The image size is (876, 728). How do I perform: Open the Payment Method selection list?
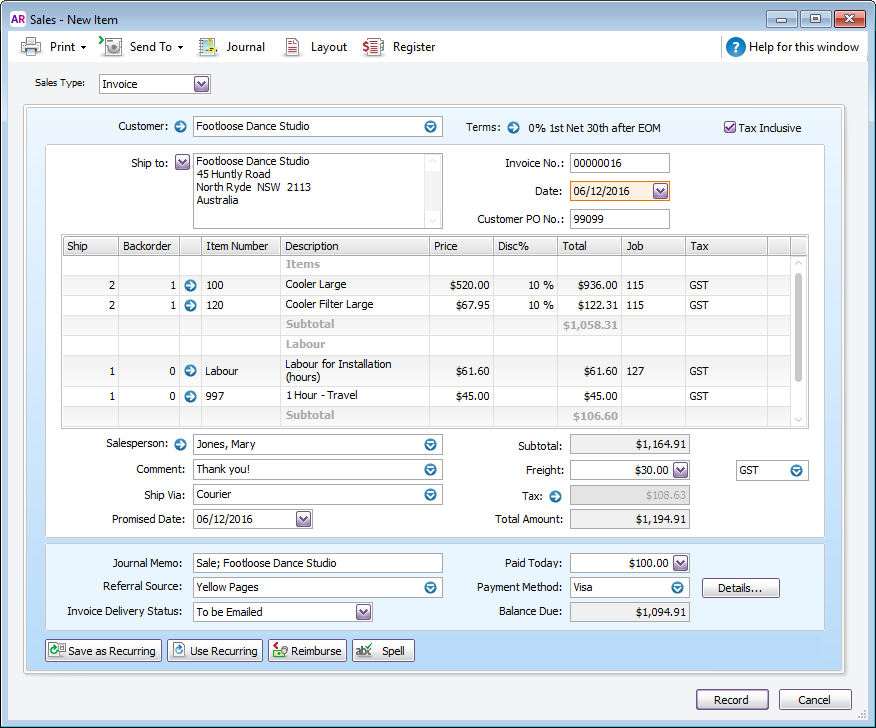pyautogui.click(x=677, y=587)
